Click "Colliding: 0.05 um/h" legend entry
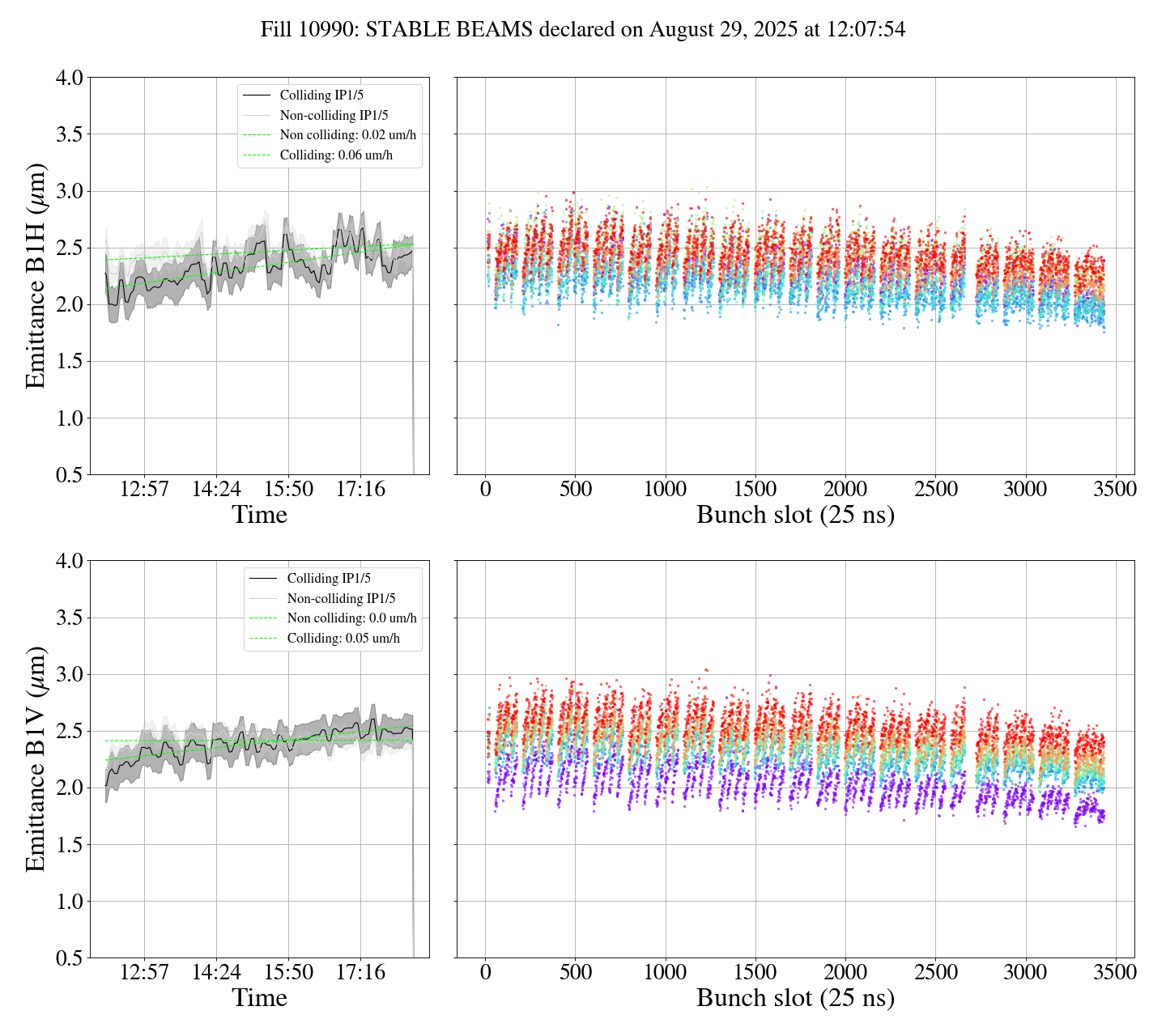 [x=343, y=639]
